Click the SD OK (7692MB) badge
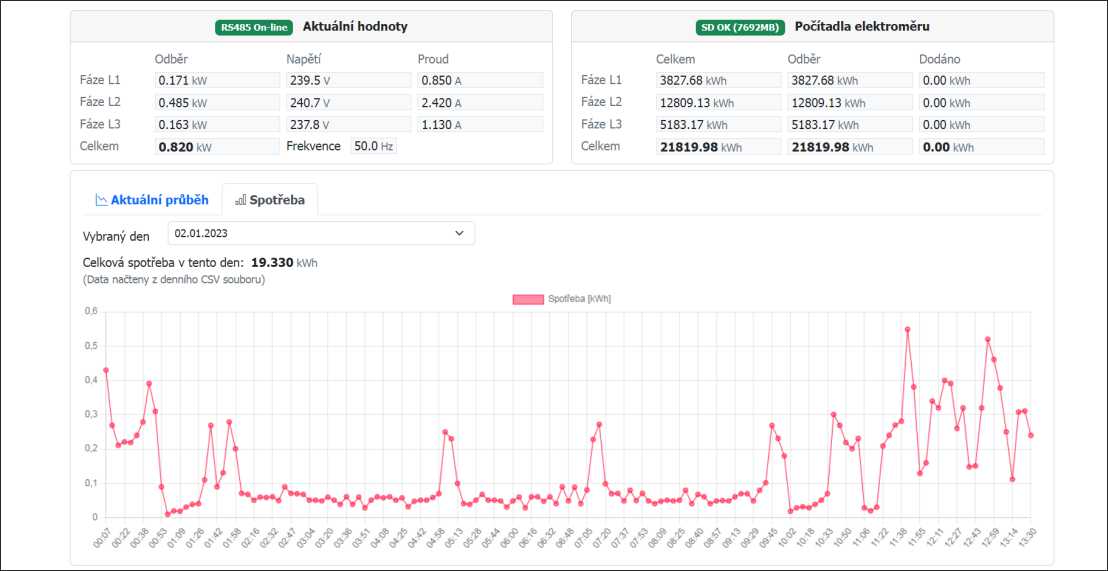Viewport: 1108px width, 571px height. (x=741, y=27)
